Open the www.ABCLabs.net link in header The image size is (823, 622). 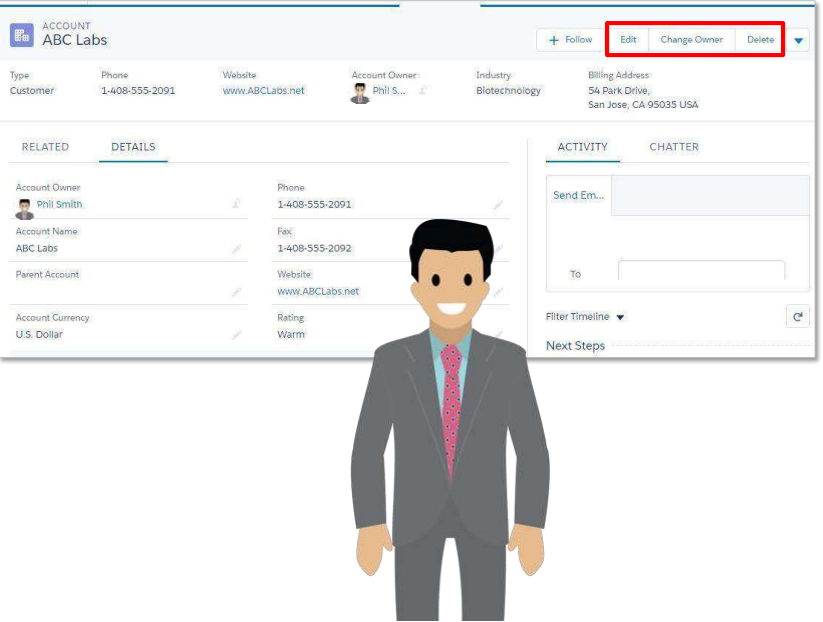[x=263, y=91]
